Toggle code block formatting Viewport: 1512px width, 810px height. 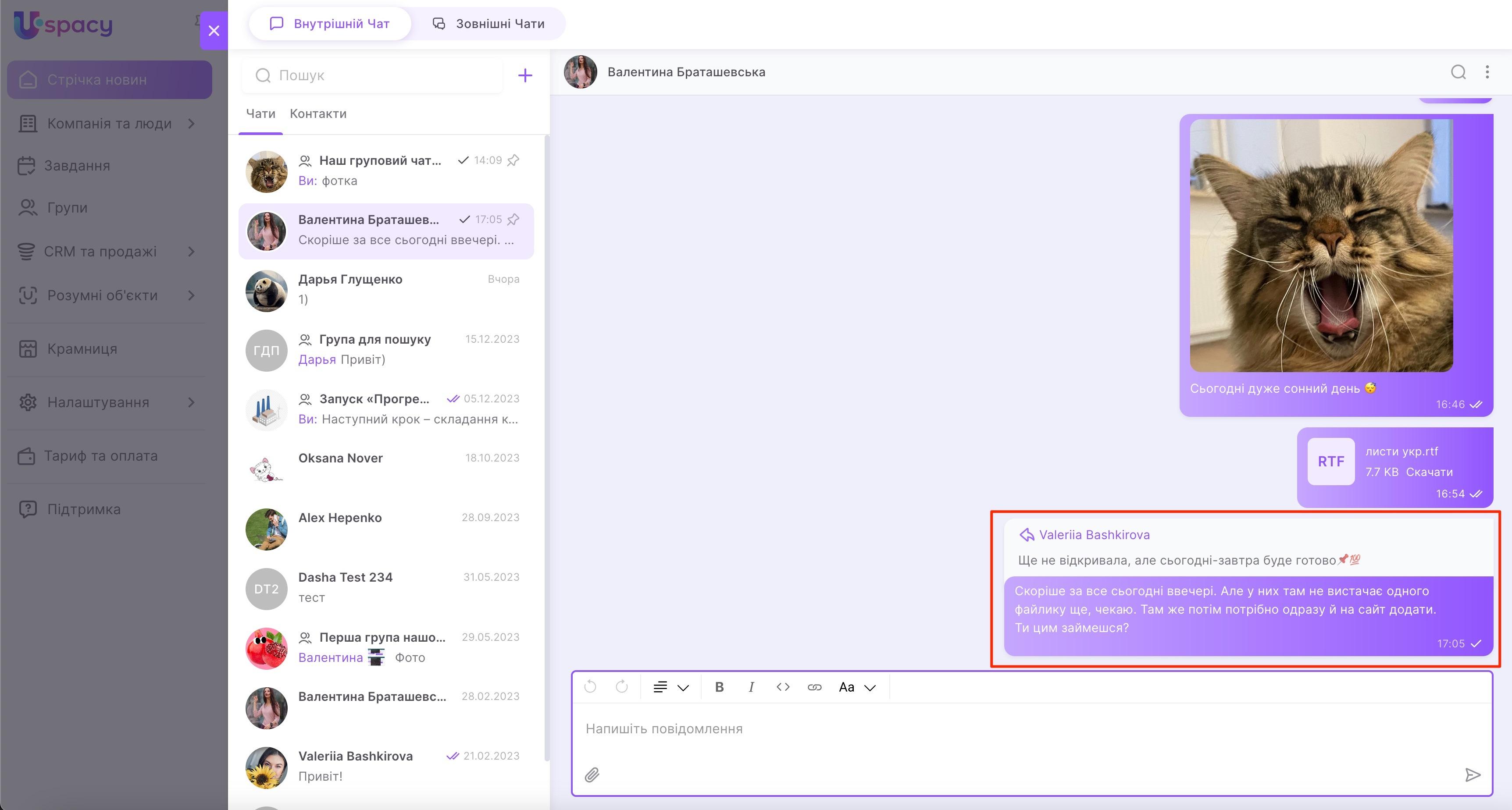(783, 687)
